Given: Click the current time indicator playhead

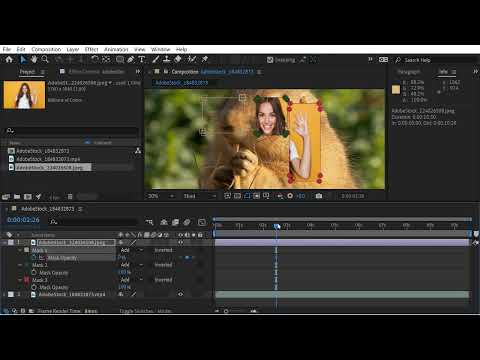Looking at the screenshot, I should click(x=277, y=226).
